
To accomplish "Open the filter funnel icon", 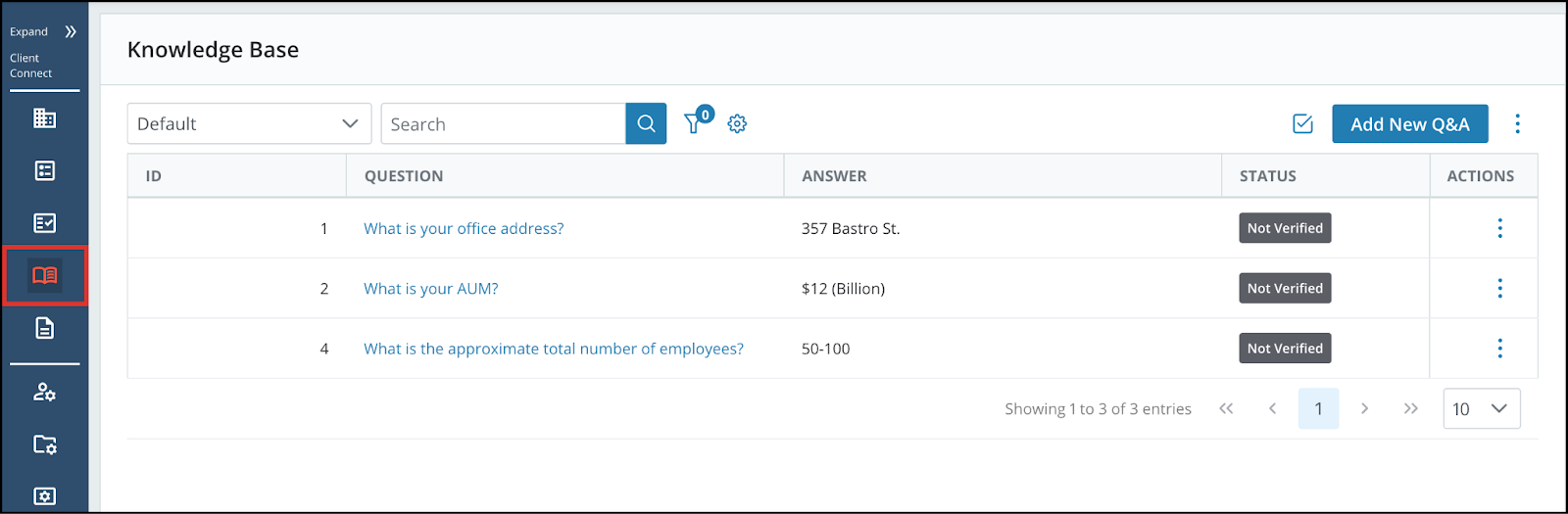I will click(694, 123).
